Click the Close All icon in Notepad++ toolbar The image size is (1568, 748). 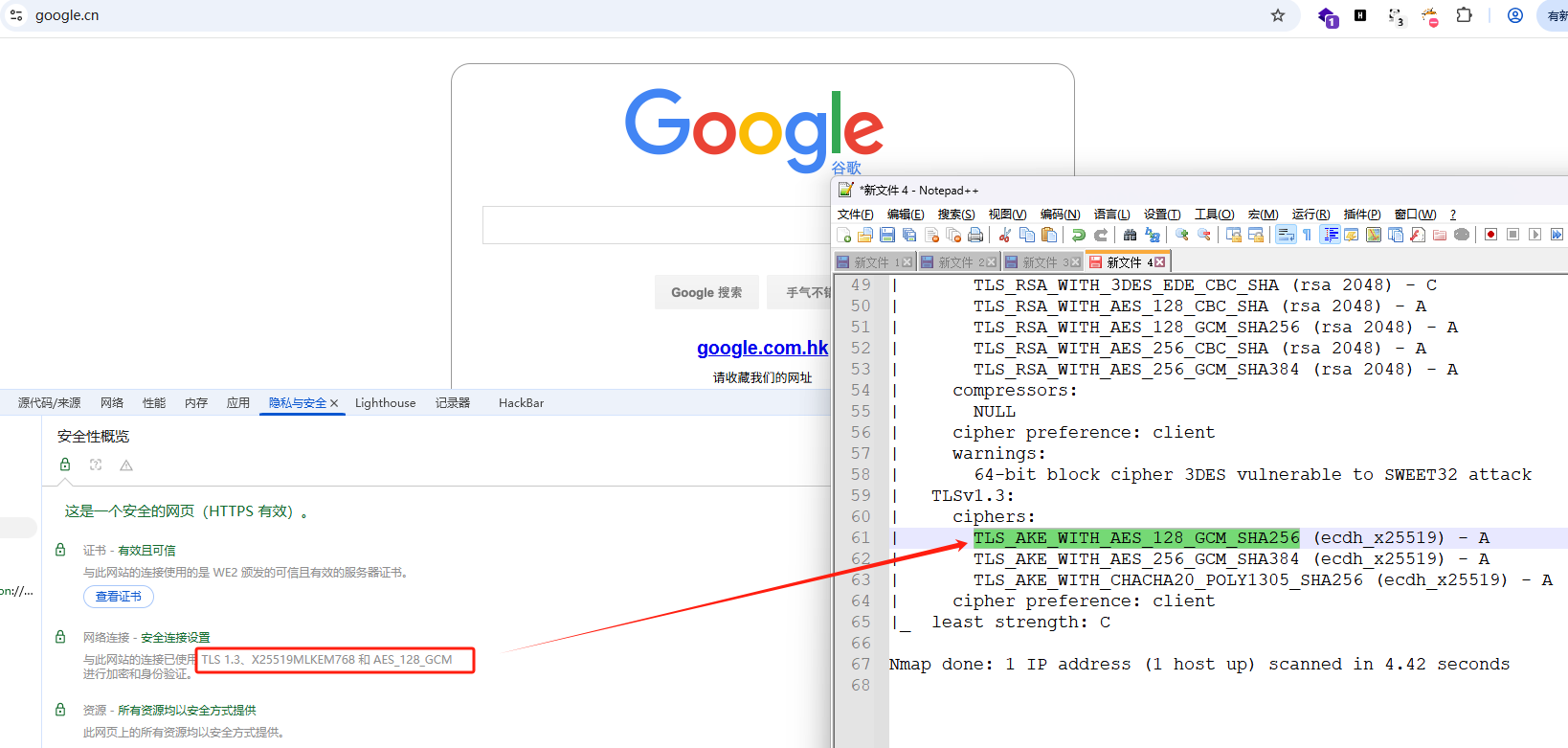pyautogui.click(x=953, y=235)
